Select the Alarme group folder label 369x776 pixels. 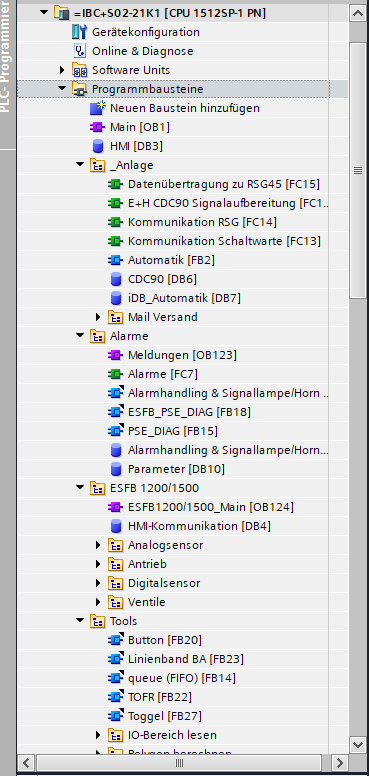click(129, 336)
